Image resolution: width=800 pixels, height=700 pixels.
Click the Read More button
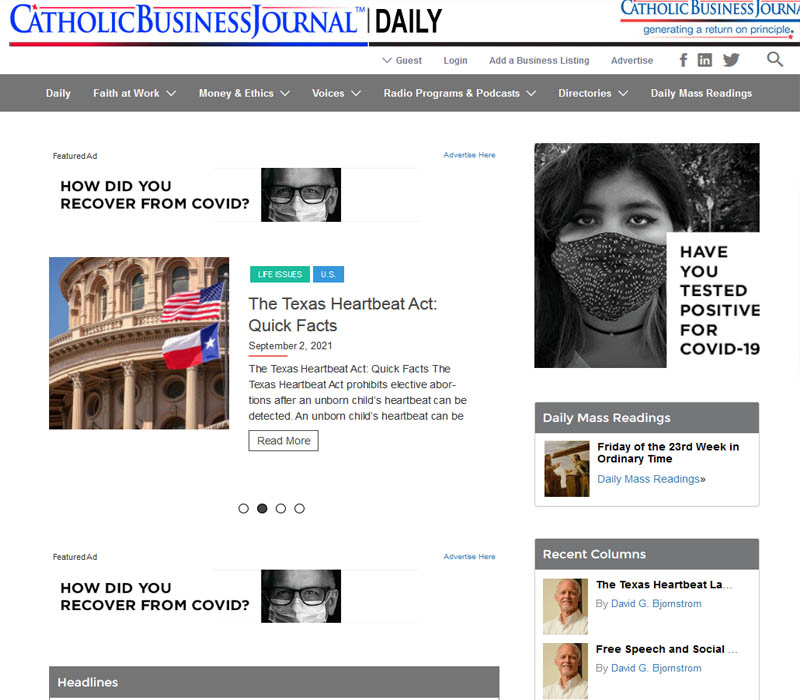[283, 441]
